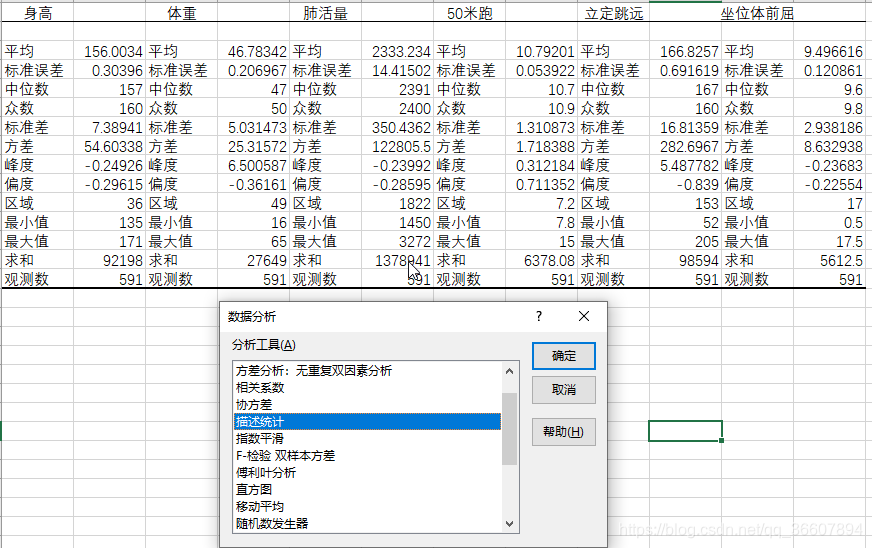
Task: Select the 立定跳远 header cell
Action: point(613,13)
